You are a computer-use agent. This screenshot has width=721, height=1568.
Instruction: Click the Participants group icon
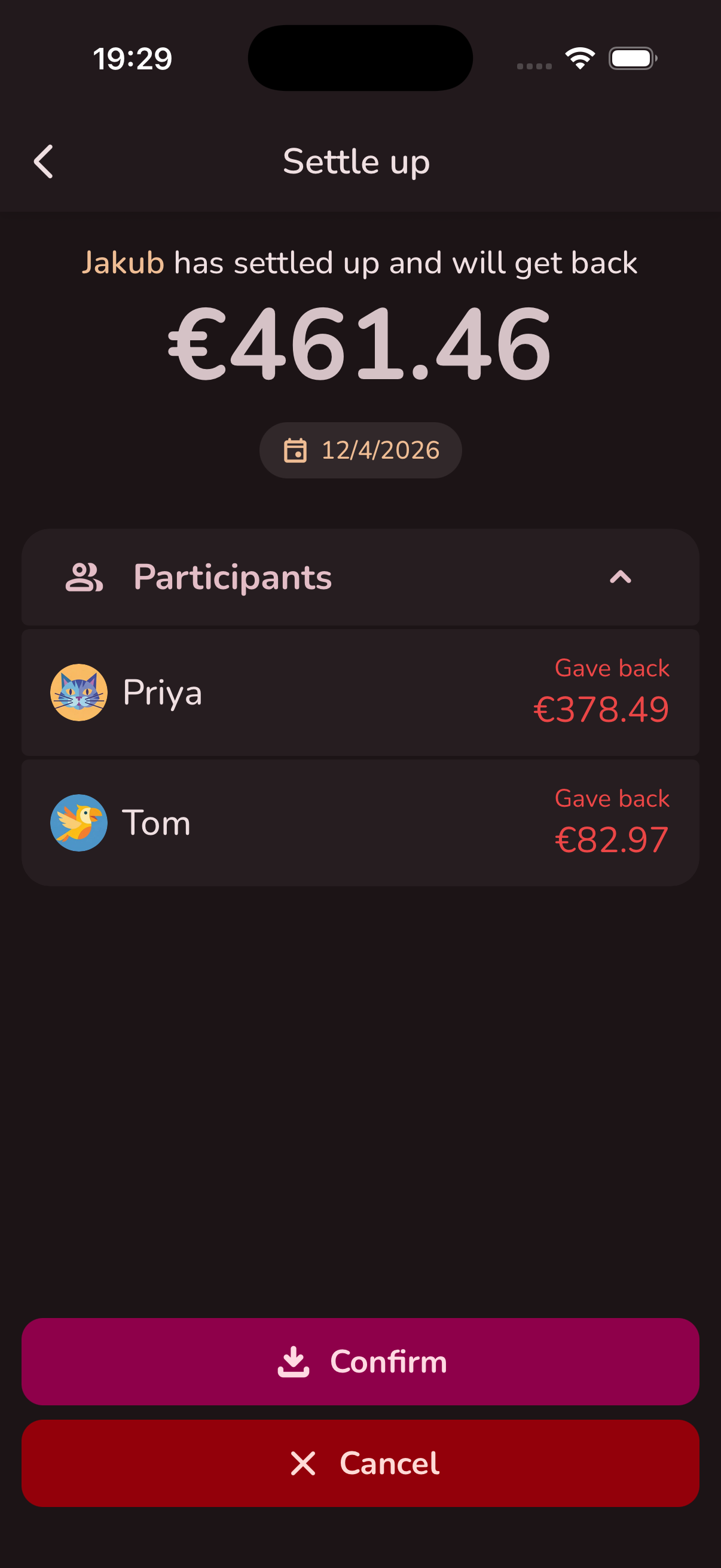[x=84, y=577]
